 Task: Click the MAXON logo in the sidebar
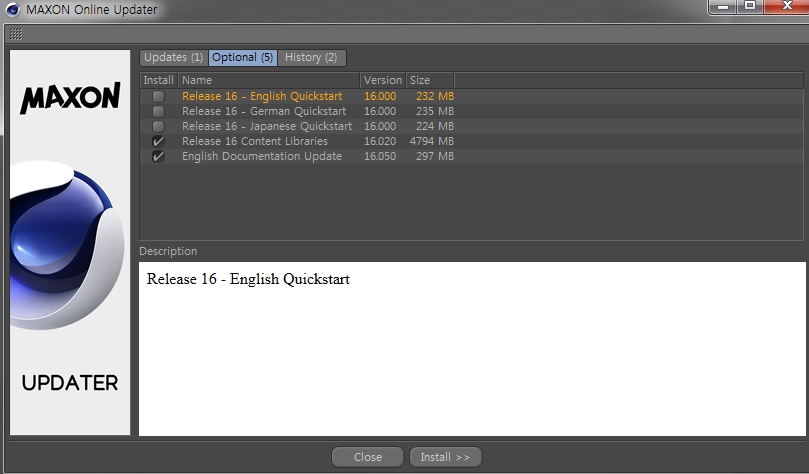(70, 98)
